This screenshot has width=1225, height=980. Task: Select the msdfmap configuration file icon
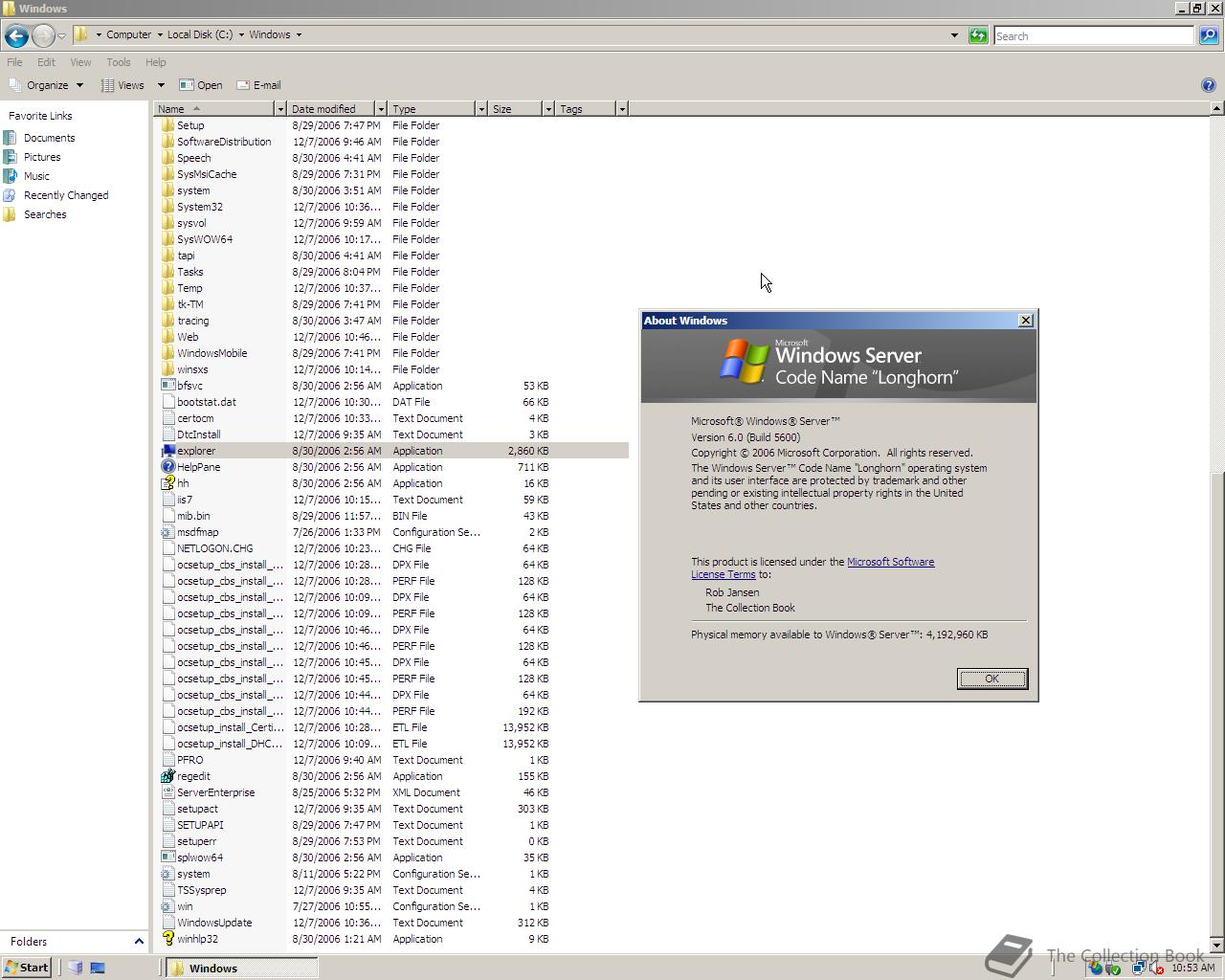point(167,532)
